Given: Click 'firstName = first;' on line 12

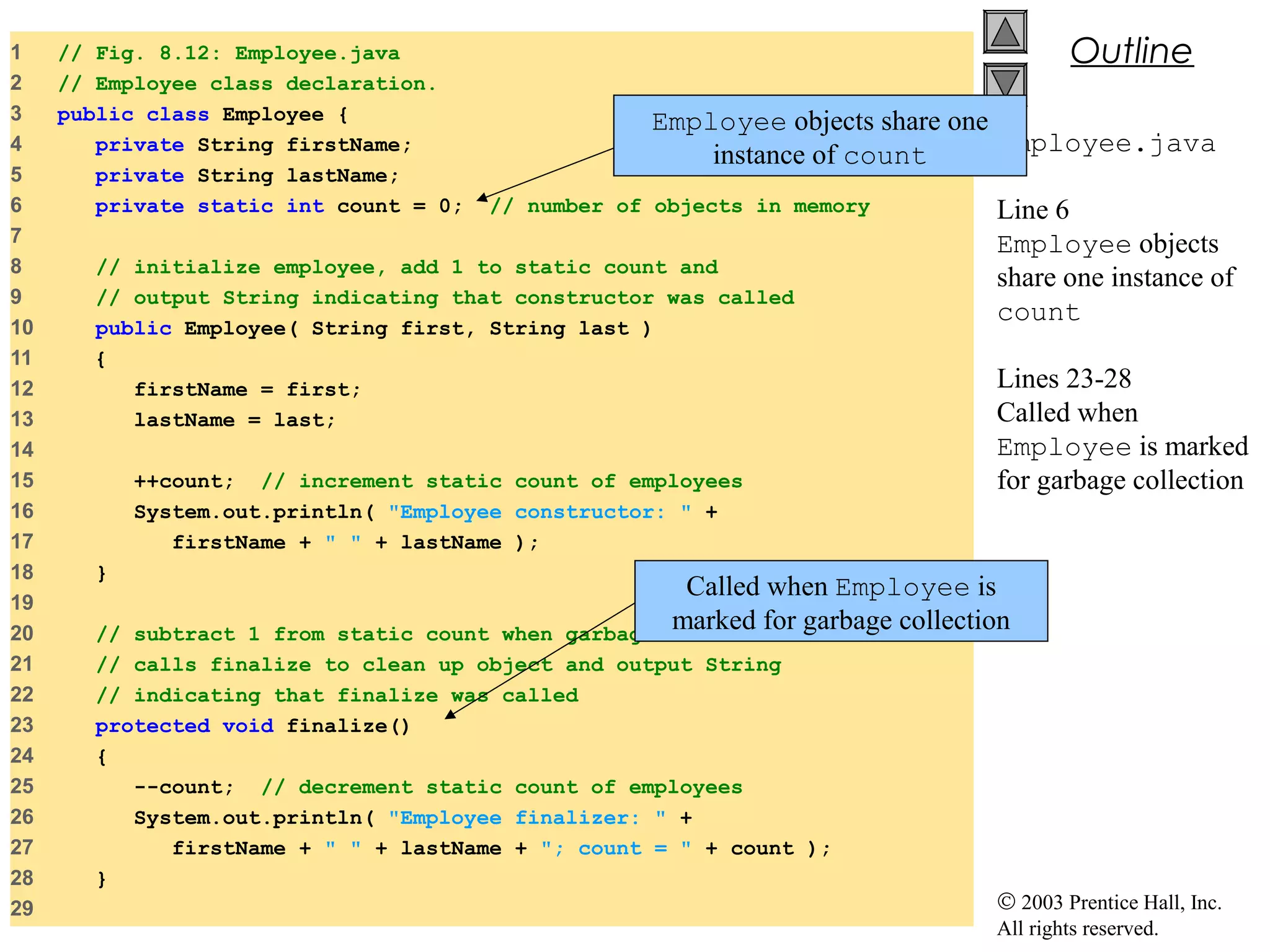Looking at the screenshot, I should point(247,390).
